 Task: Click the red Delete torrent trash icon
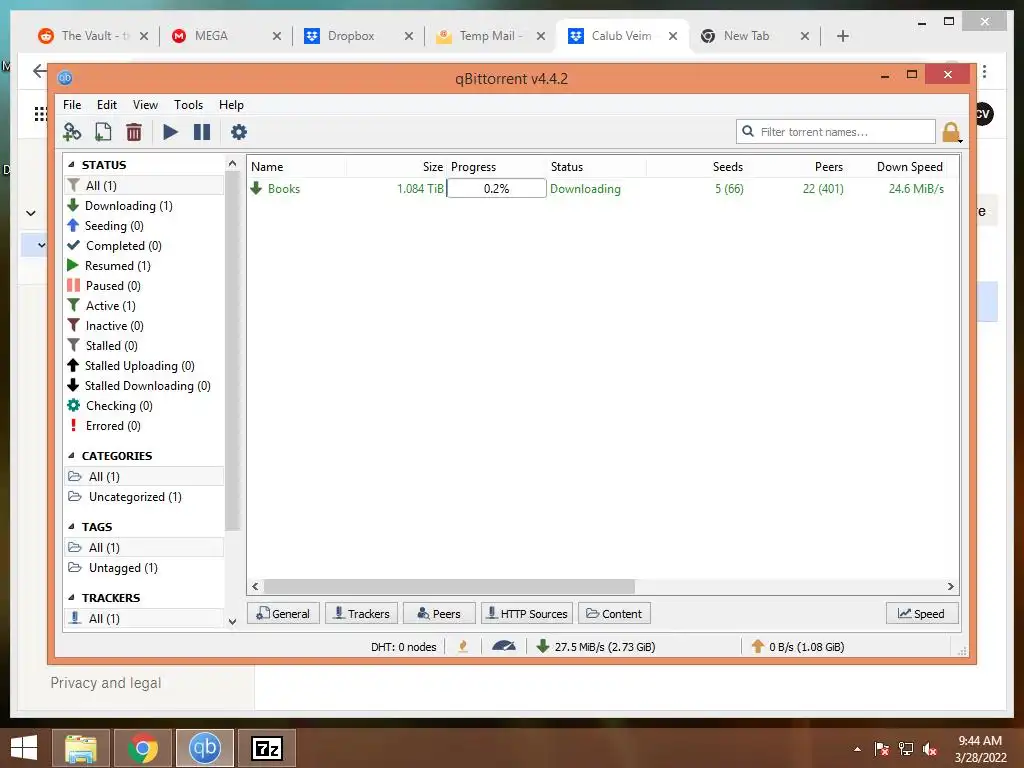point(134,132)
